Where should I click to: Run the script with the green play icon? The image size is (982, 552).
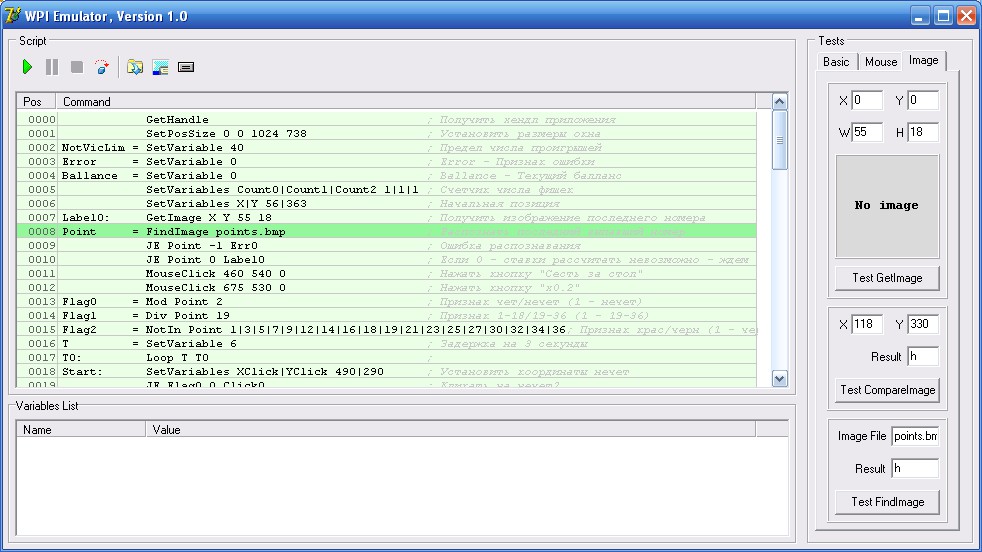tap(27, 67)
